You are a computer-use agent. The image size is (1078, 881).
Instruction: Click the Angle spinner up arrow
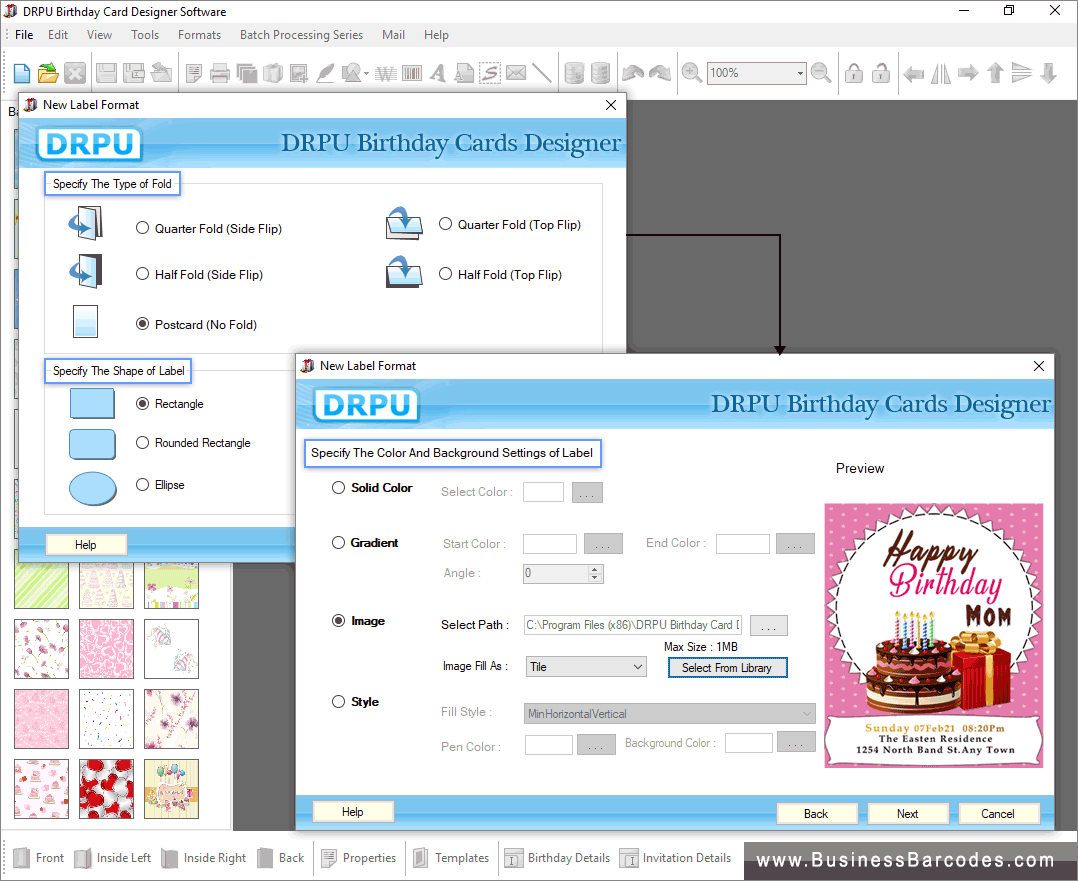(595, 569)
